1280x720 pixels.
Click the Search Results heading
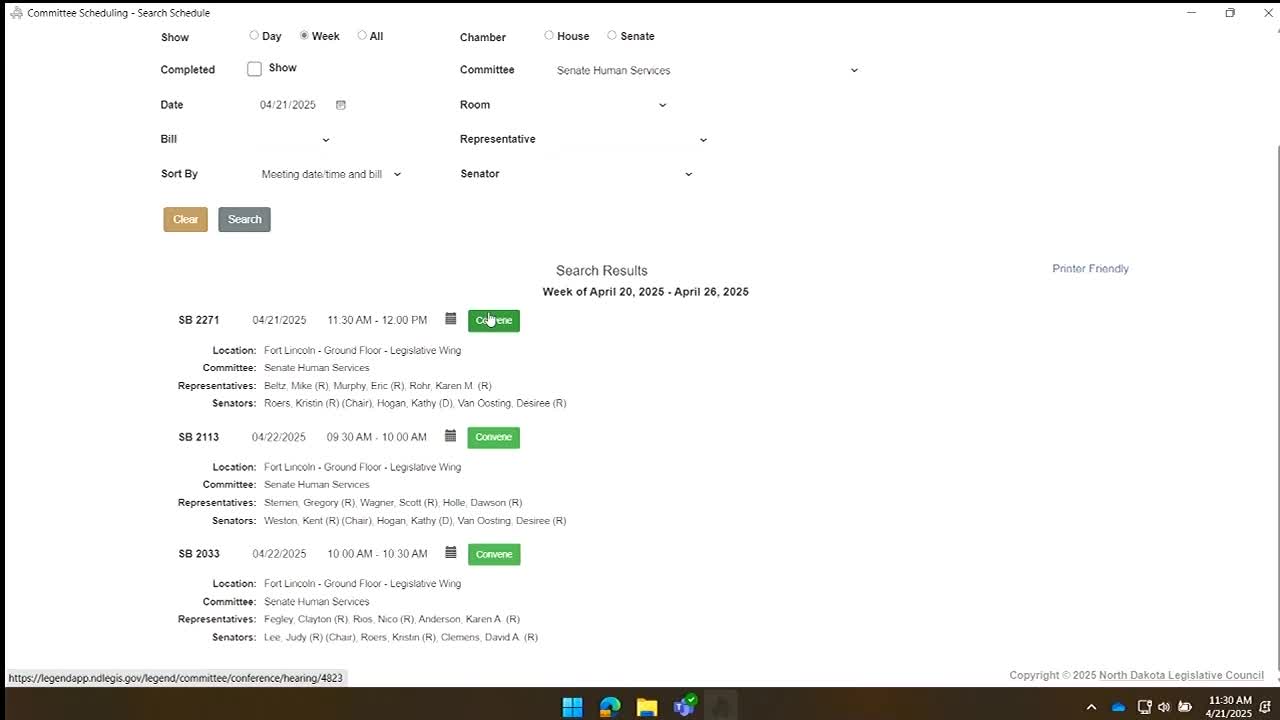602,271
